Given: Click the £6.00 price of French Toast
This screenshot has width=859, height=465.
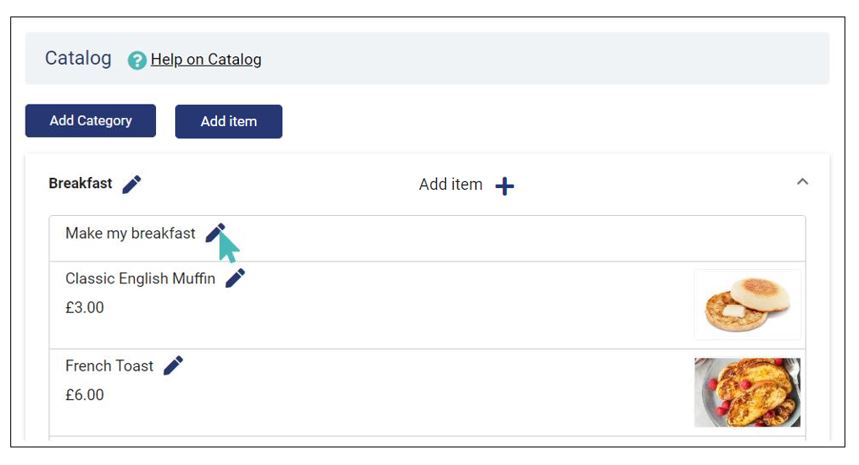Looking at the screenshot, I should (x=84, y=395).
